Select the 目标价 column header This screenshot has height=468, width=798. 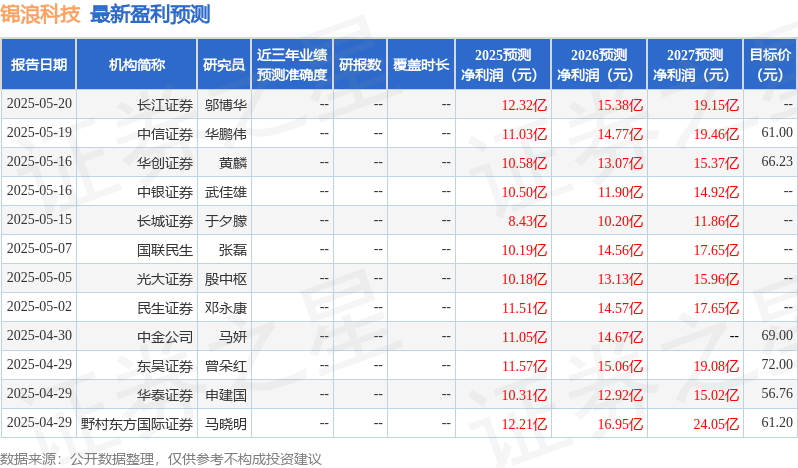tap(771, 65)
